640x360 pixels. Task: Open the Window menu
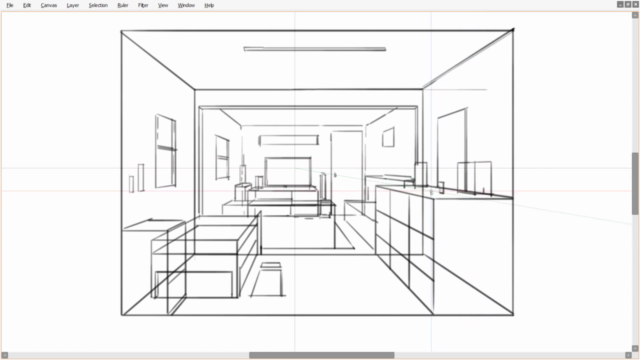coord(186,5)
